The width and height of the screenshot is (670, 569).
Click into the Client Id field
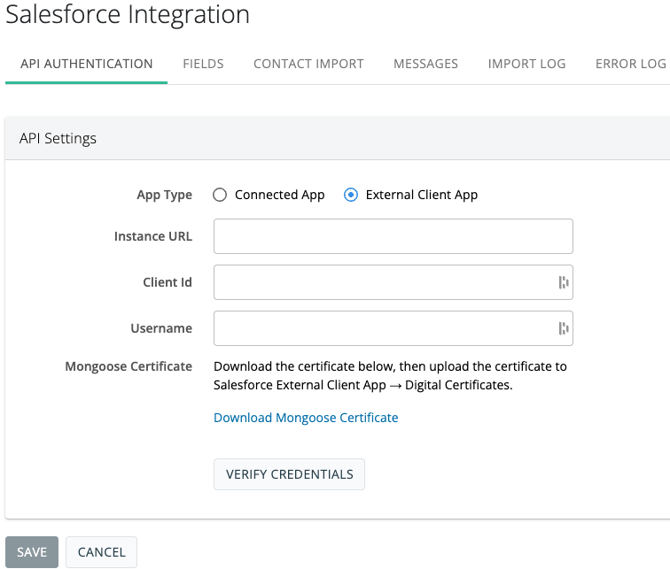[393, 282]
